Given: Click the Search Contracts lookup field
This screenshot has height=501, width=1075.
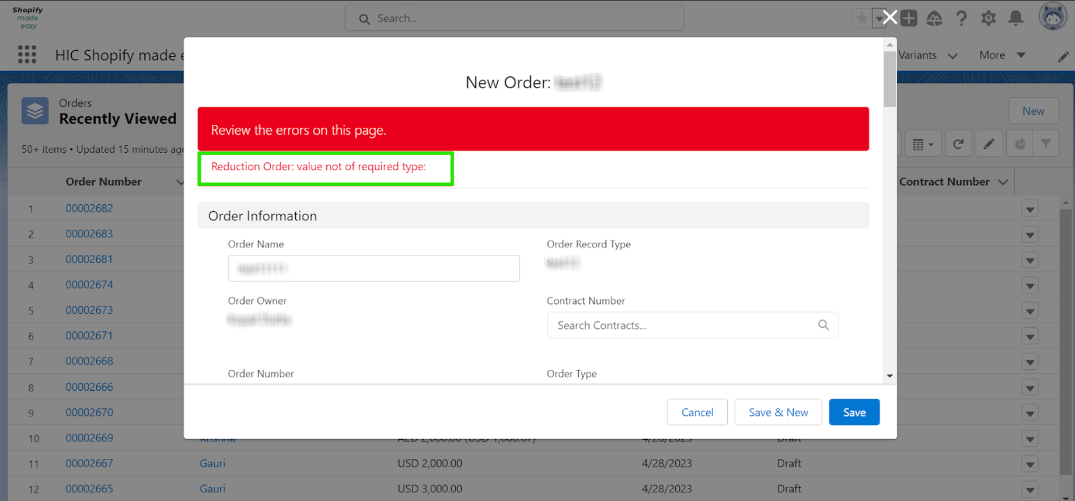Looking at the screenshot, I should click(692, 325).
